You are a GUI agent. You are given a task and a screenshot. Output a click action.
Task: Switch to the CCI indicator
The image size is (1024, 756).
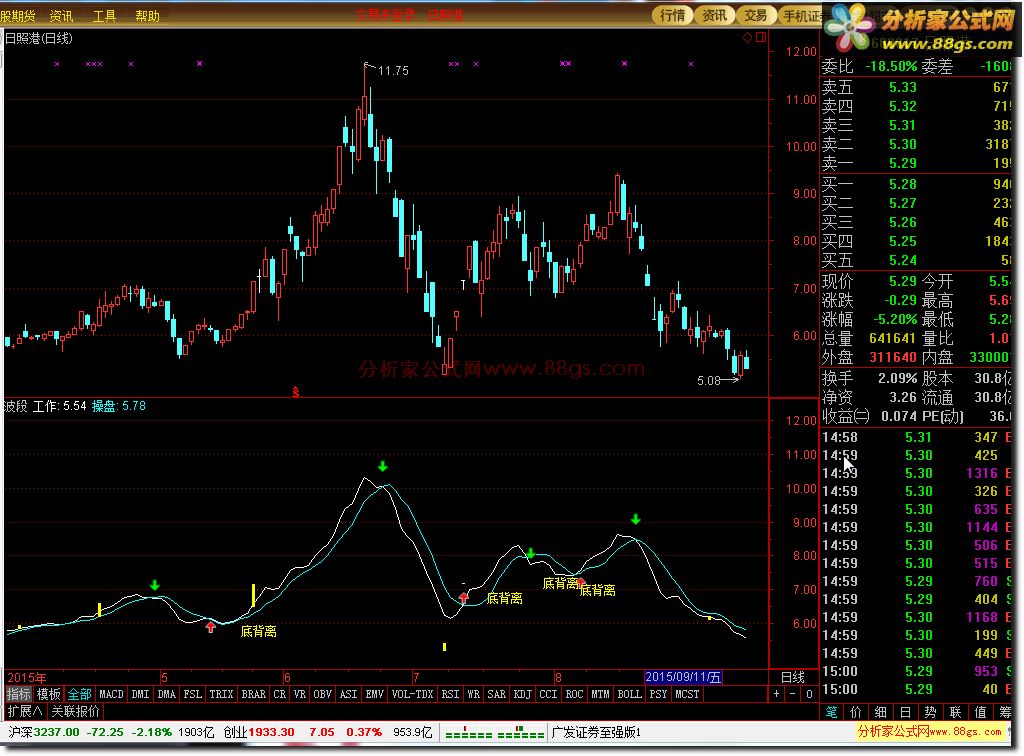549,694
